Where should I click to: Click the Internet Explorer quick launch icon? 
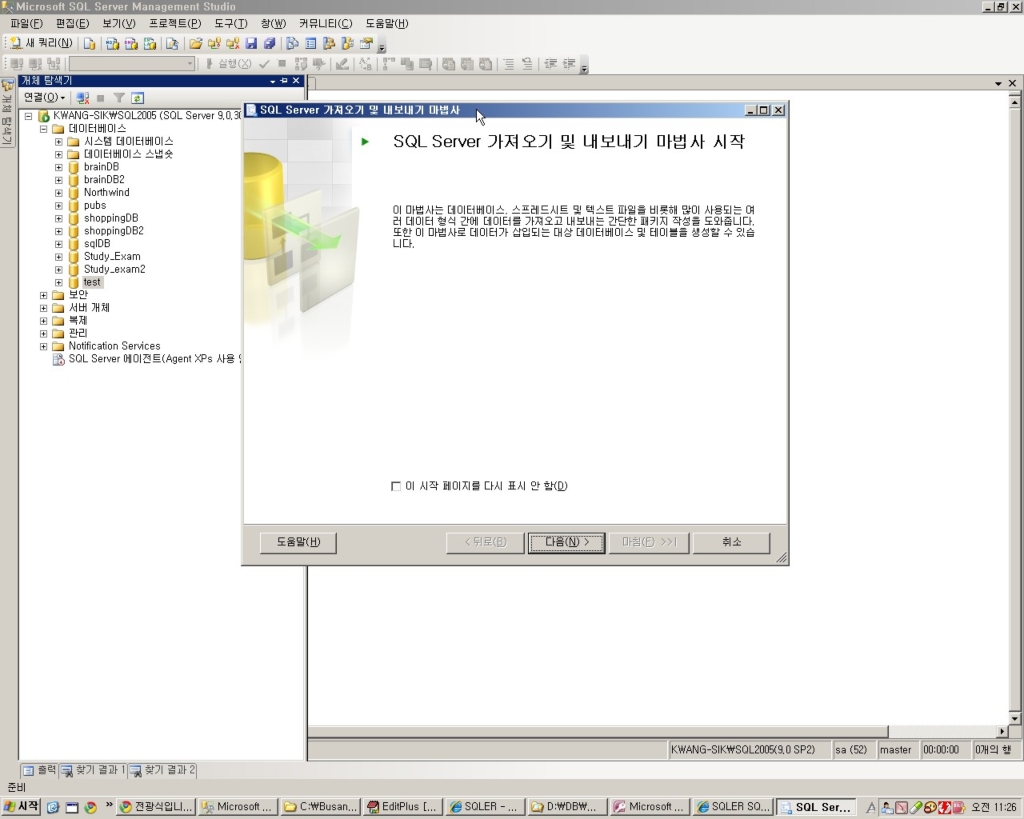click(x=53, y=807)
